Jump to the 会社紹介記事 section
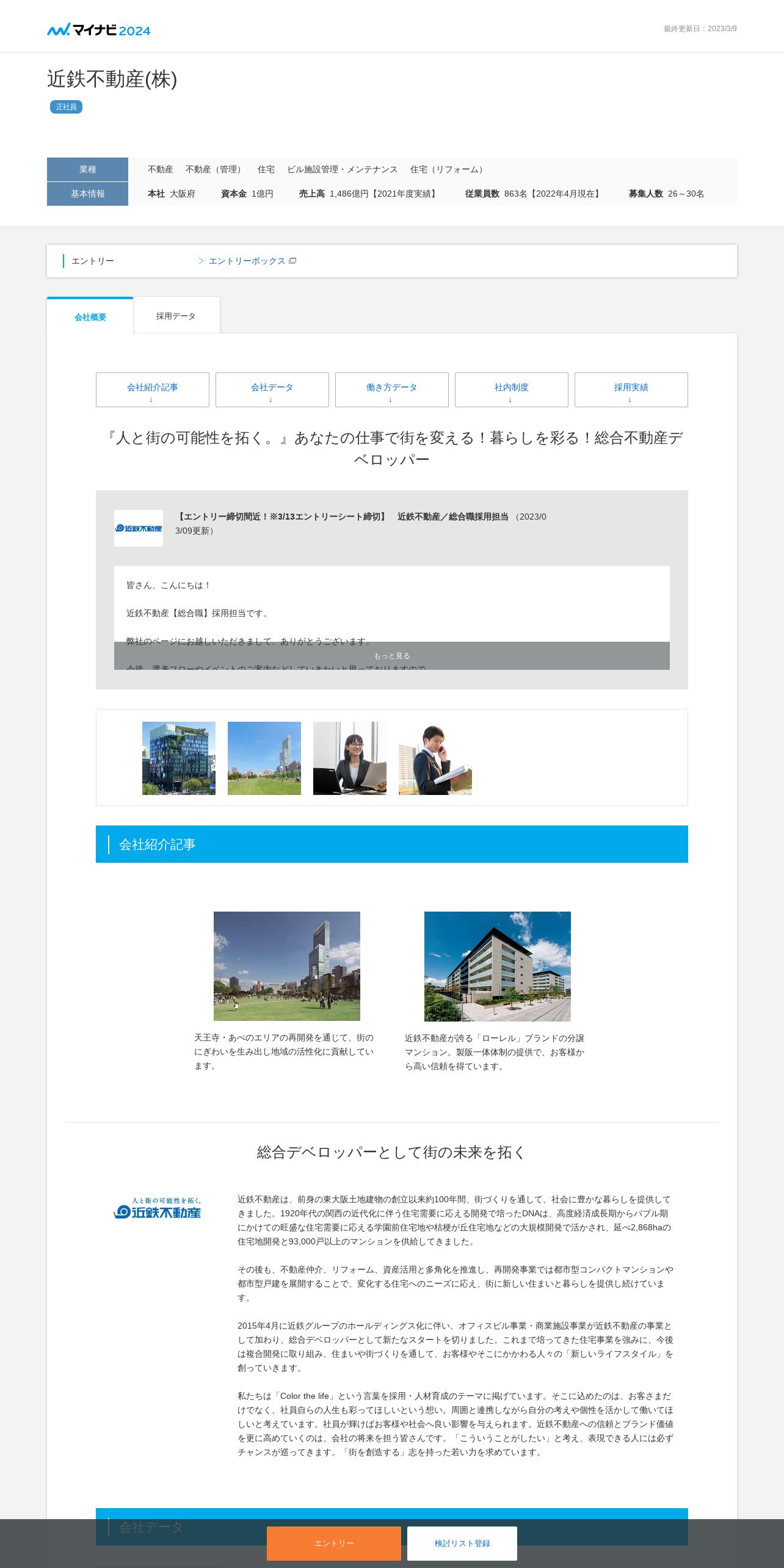The width and height of the screenshot is (784, 1568). [153, 390]
